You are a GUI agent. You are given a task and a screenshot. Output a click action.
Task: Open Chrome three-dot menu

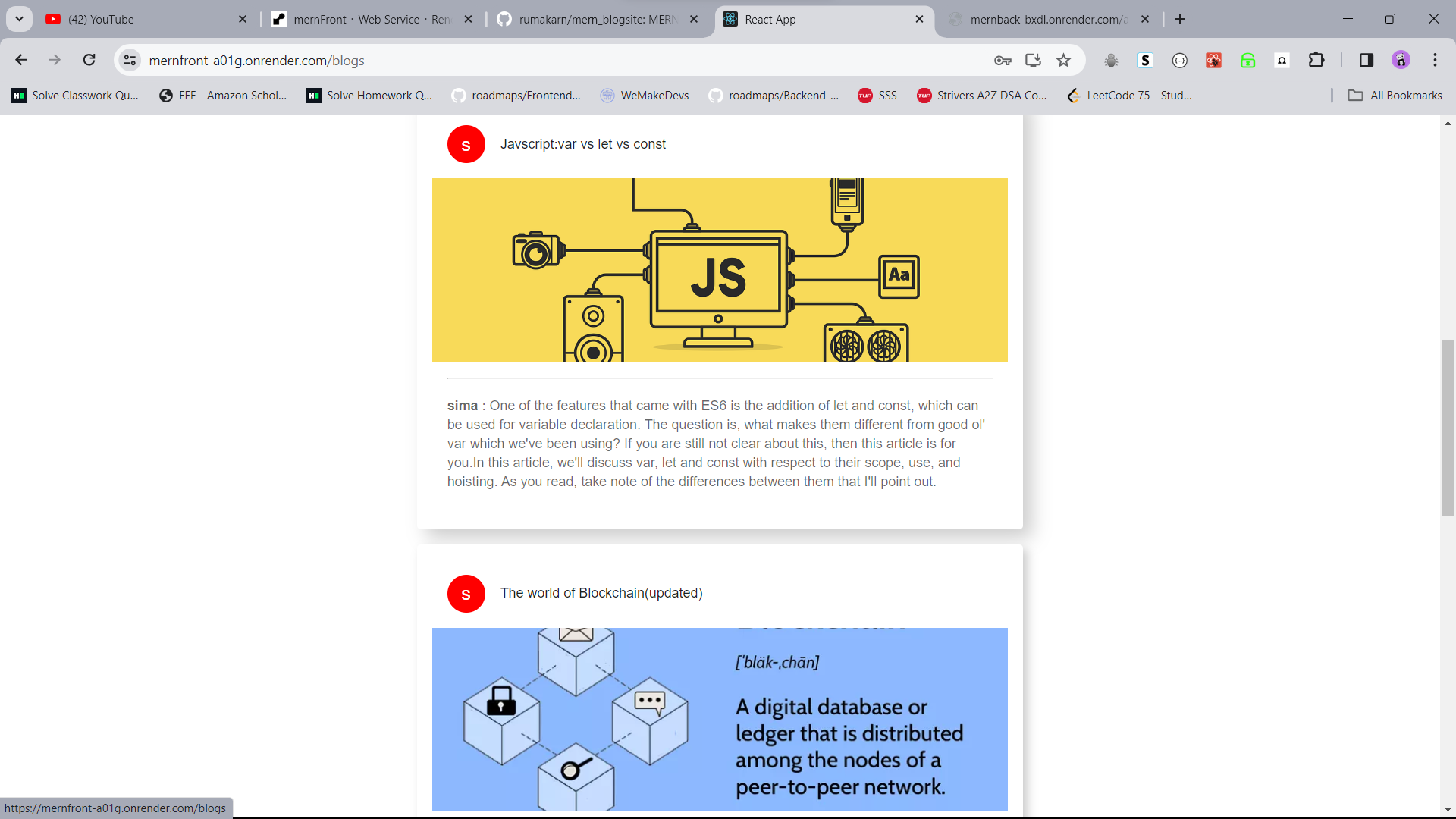tap(1435, 60)
